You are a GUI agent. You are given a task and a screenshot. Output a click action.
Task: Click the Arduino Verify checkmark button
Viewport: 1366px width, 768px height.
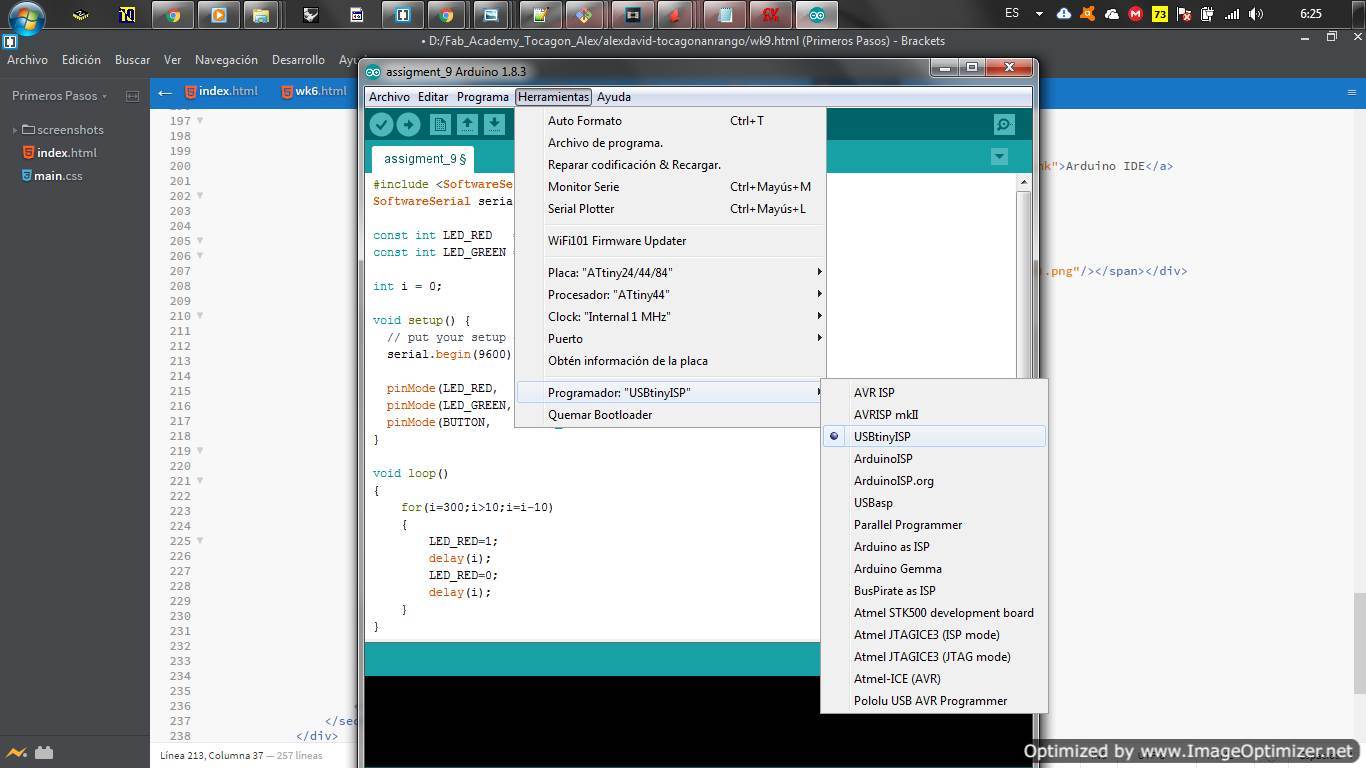(381, 124)
